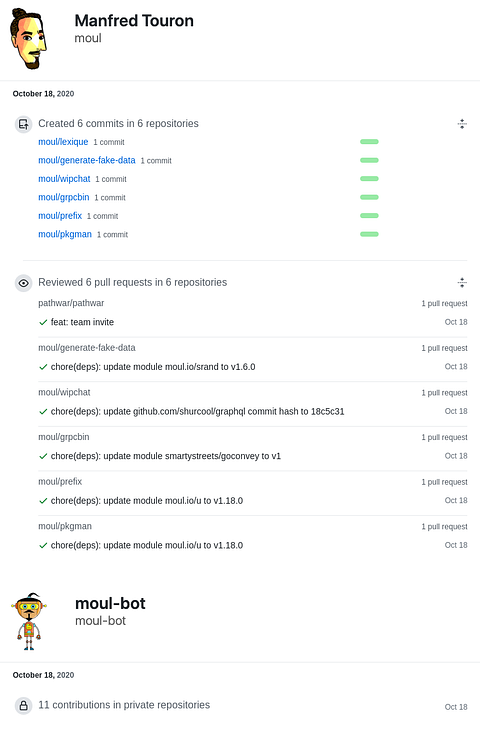Viewport: 480px width, 743px height.
Task: Open the moul/prefix repository link
Action: (60, 216)
